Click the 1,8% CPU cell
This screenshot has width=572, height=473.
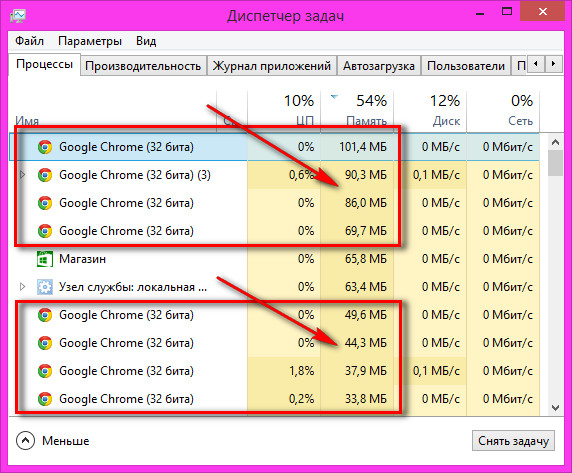click(284, 371)
